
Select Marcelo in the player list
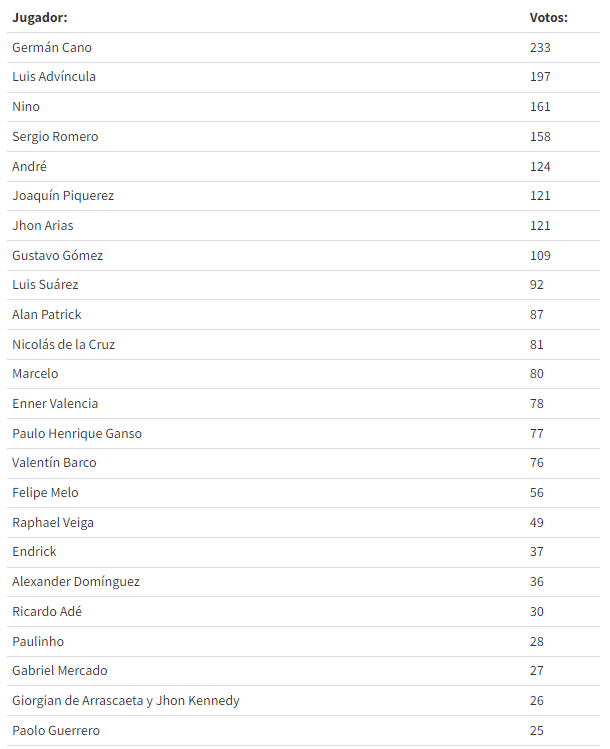(x=35, y=374)
